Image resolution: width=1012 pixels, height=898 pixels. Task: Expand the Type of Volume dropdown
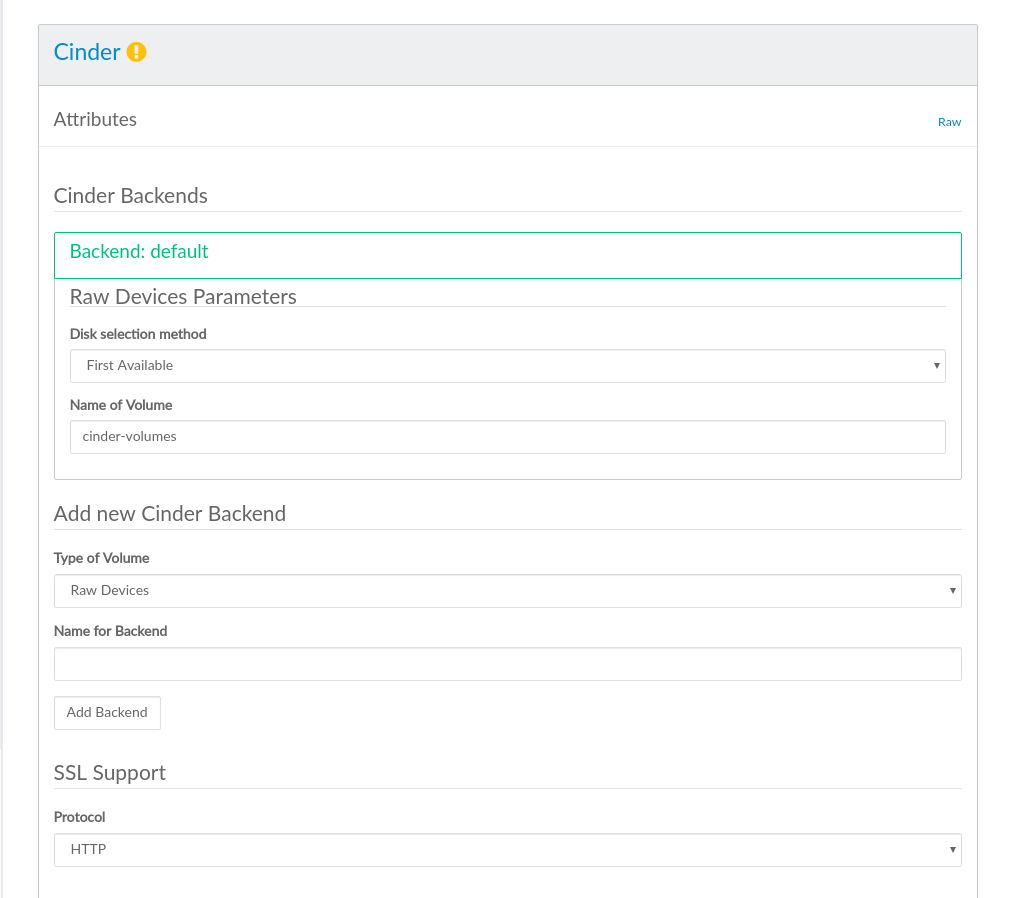(507, 591)
